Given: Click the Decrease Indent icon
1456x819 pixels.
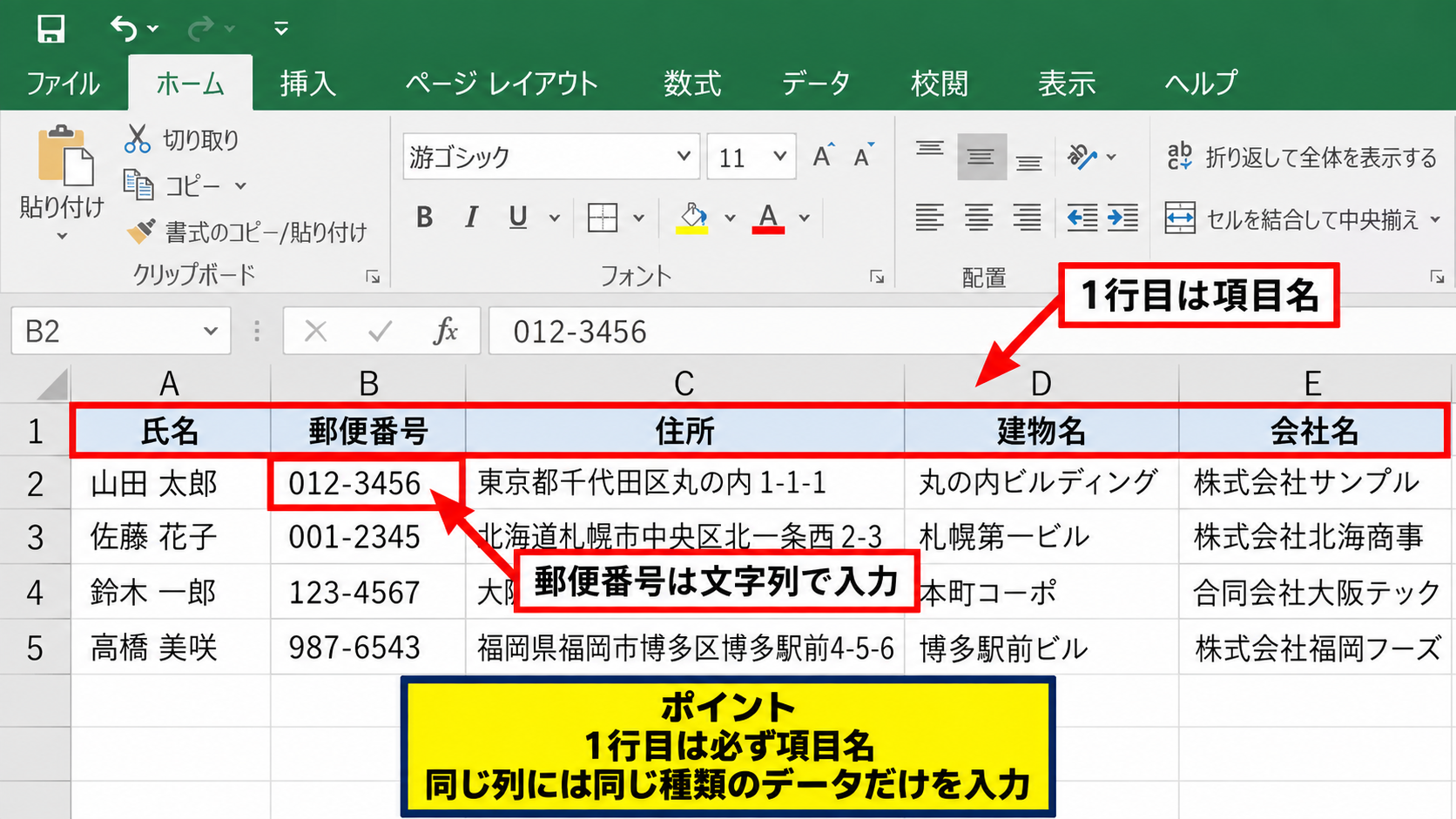Looking at the screenshot, I should tap(1082, 218).
